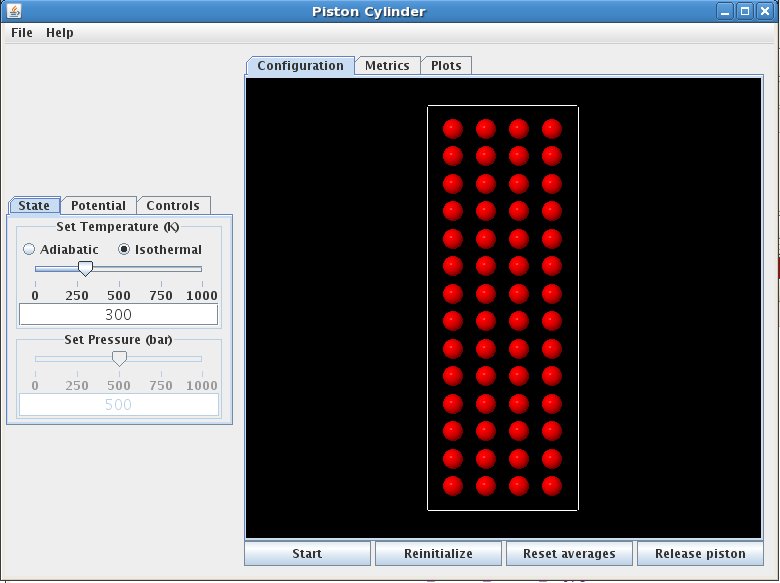
Task: Click the Reinitialize button
Action: (438, 554)
